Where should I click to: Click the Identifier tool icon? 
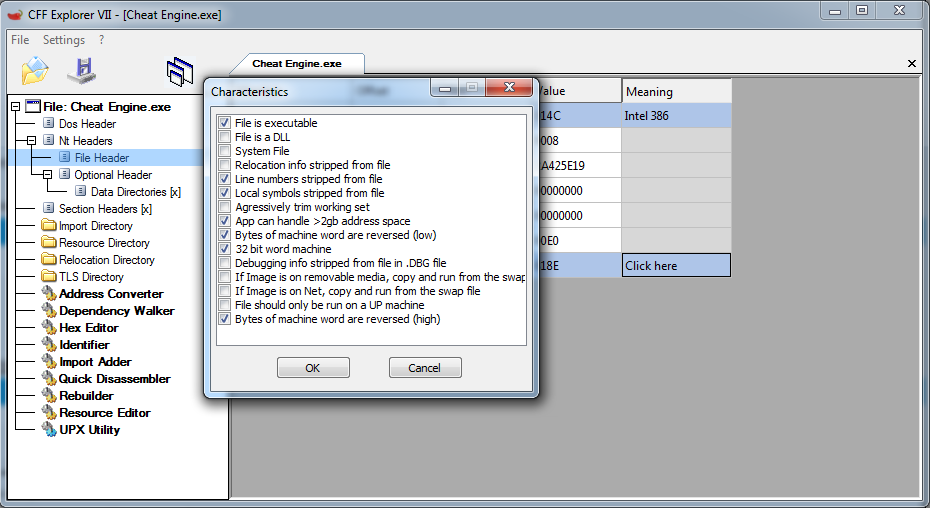49,344
